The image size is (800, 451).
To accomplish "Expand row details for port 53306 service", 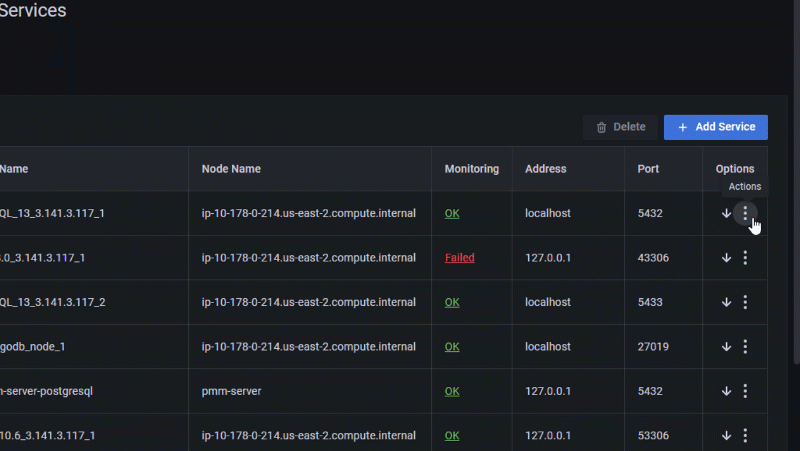I will pyautogui.click(x=726, y=436).
